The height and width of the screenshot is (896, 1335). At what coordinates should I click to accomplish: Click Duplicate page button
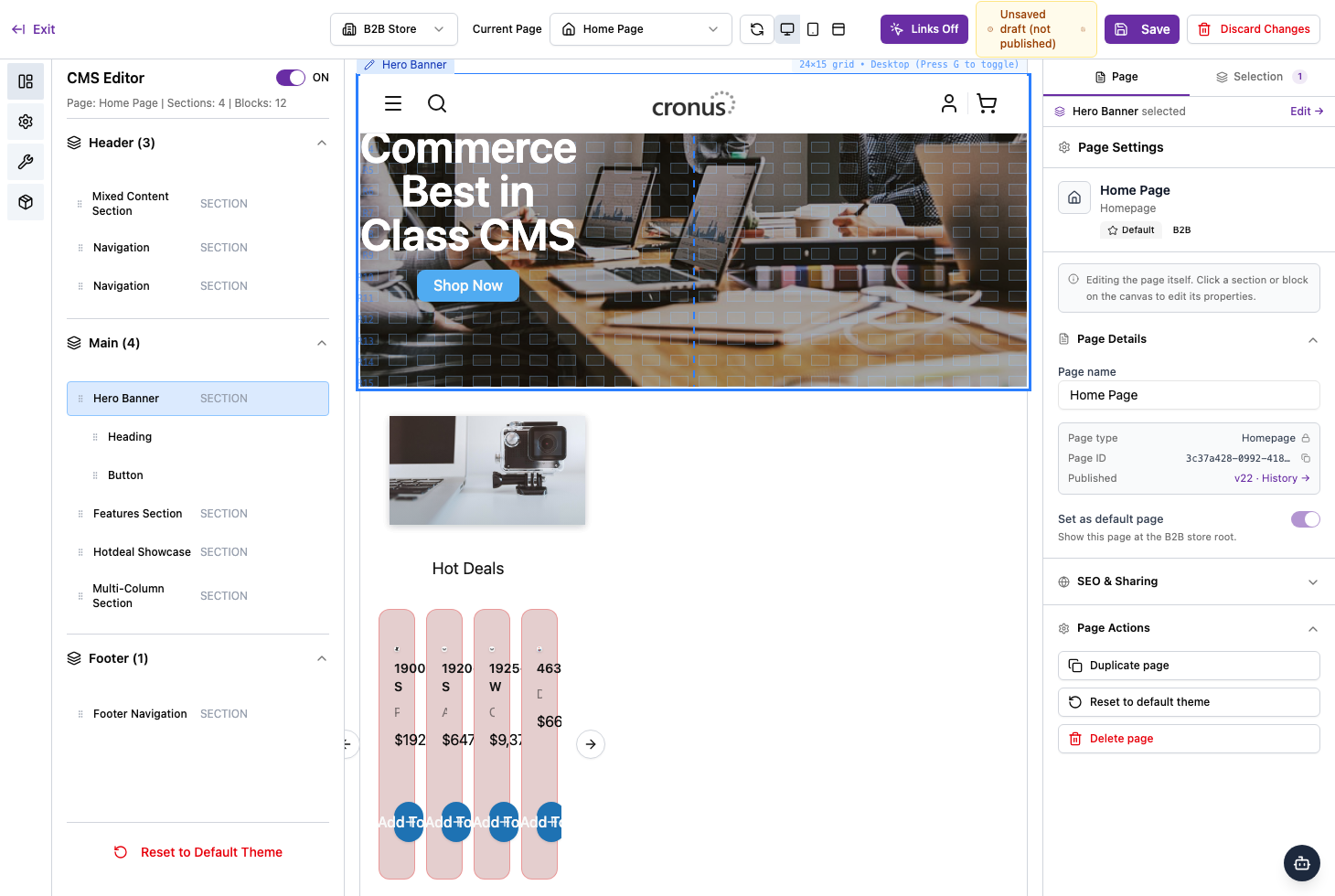[1189, 666]
